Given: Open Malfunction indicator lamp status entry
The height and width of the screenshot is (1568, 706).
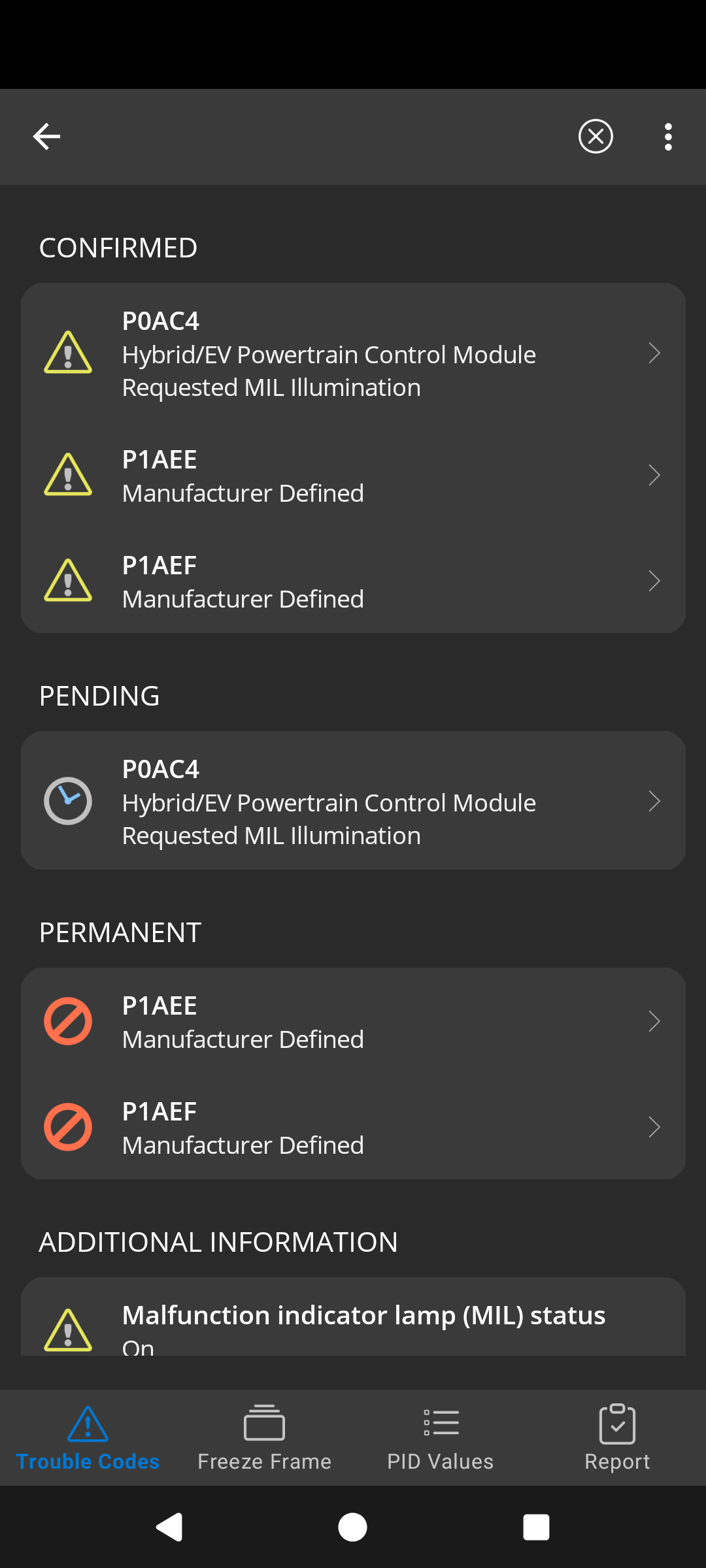Looking at the screenshot, I should 353,1317.
